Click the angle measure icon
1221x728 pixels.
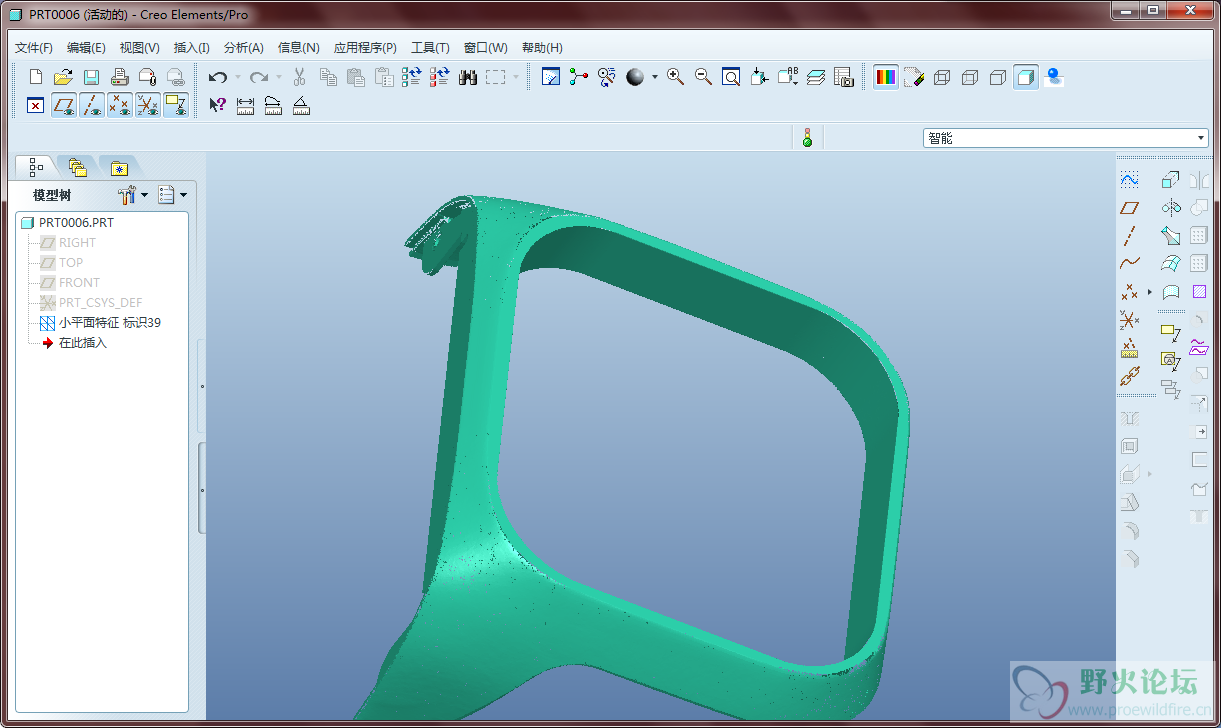302,105
